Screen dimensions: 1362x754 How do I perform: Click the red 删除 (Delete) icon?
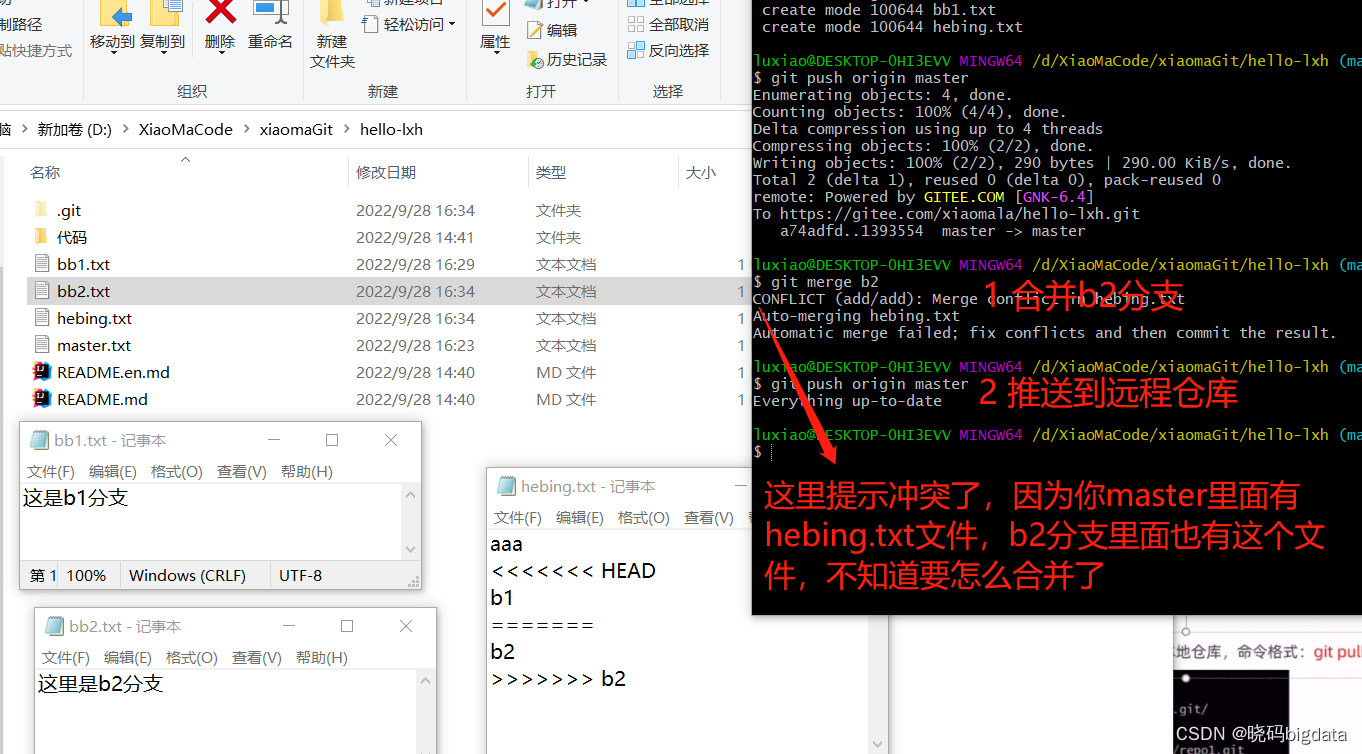tap(220, 25)
